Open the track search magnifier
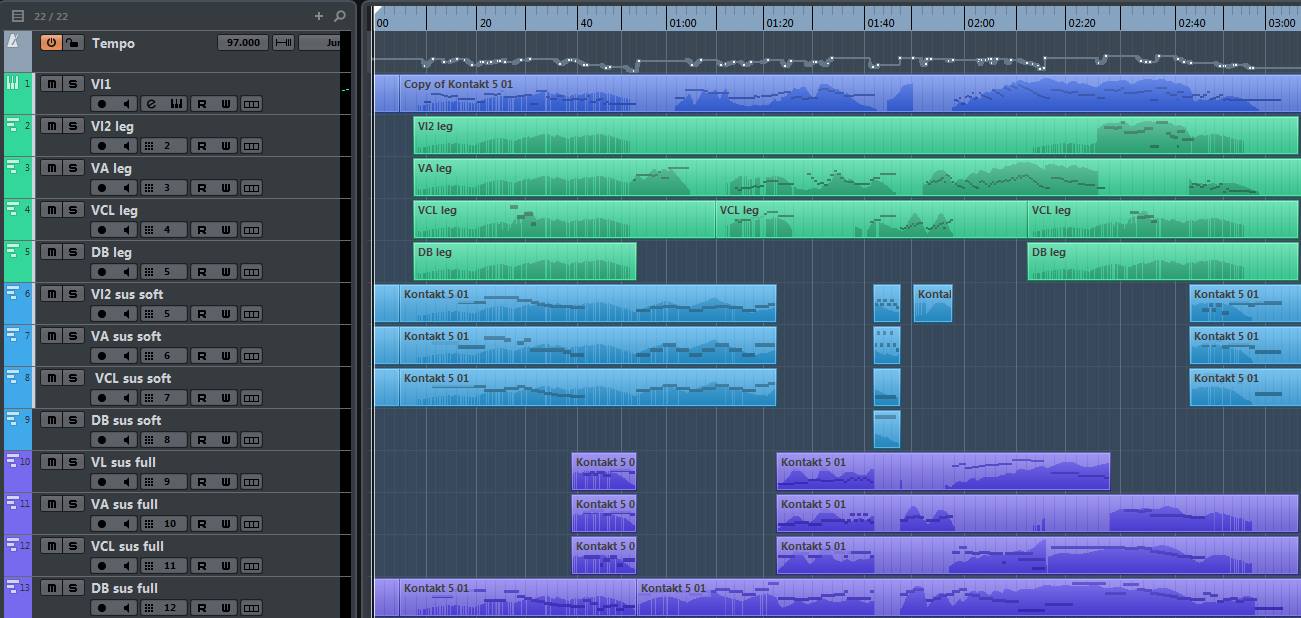1301x618 pixels. (x=340, y=16)
